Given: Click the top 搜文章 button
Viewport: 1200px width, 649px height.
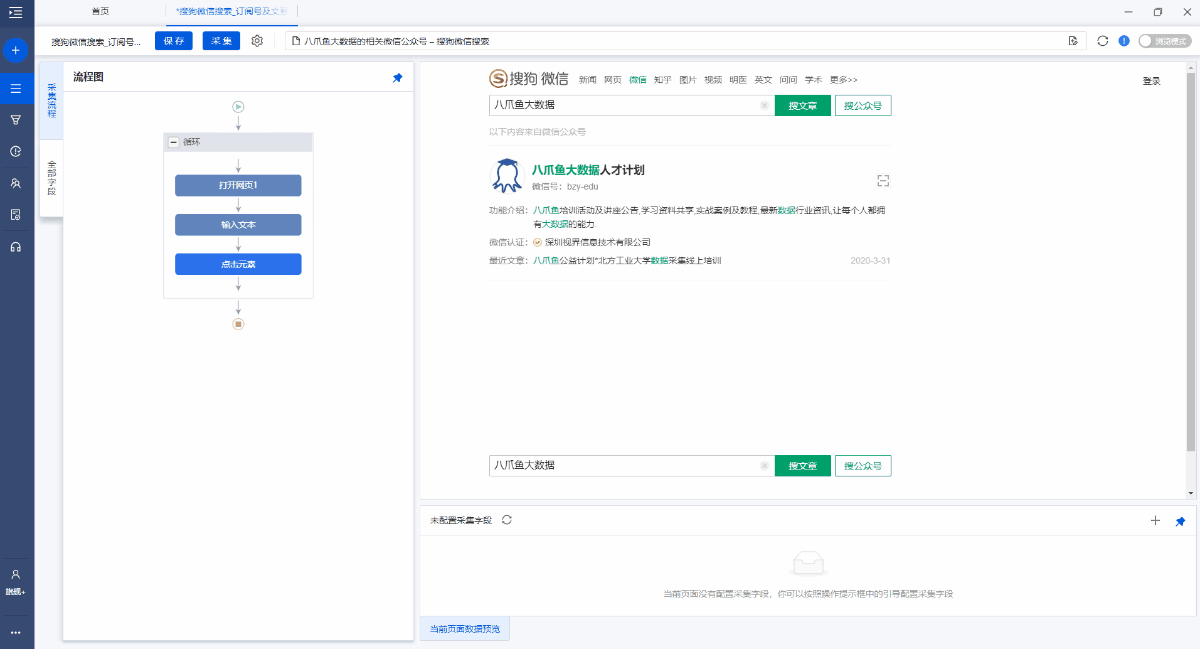Looking at the screenshot, I should (803, 105).
